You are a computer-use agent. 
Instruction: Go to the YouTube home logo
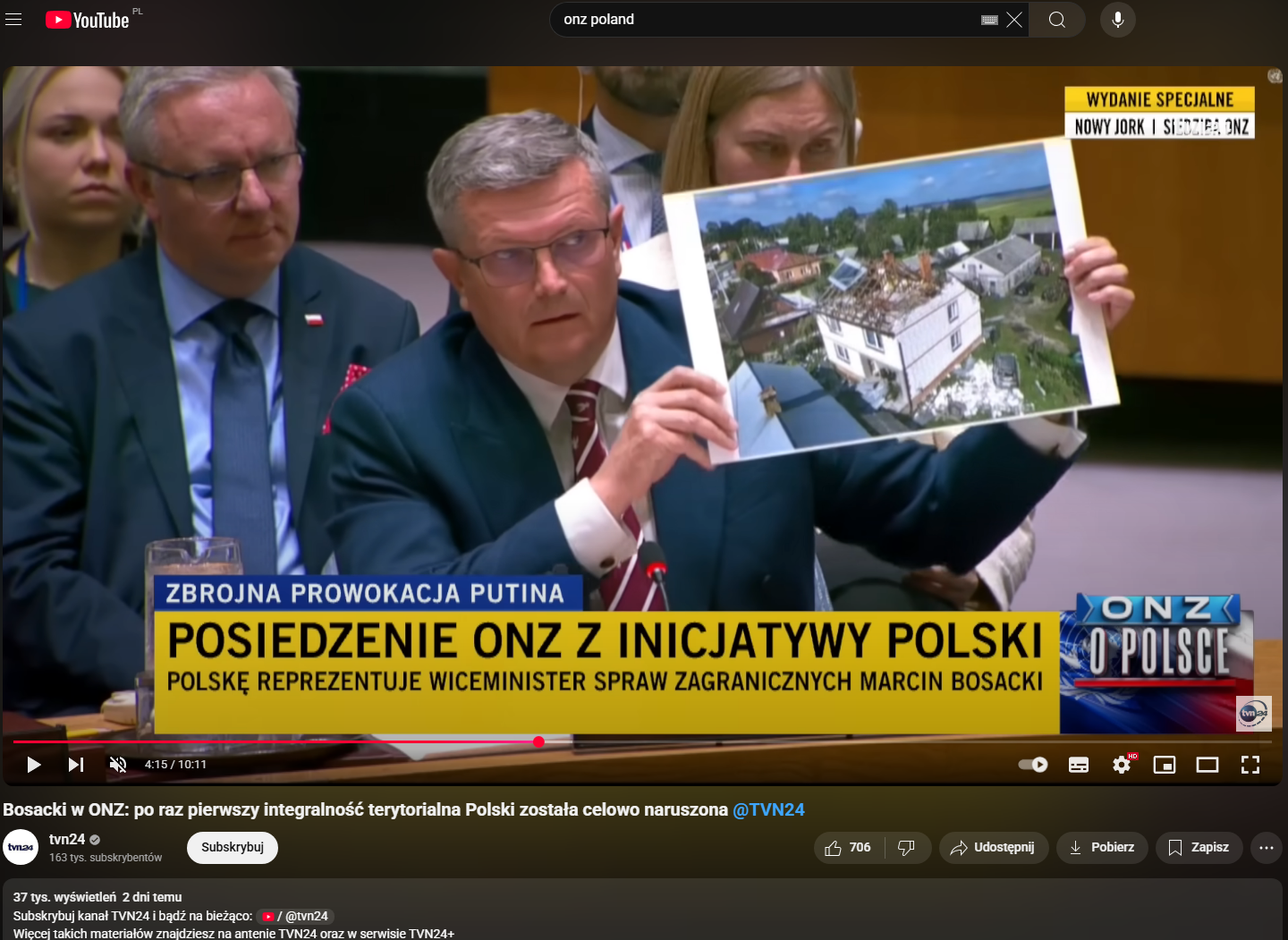[88, 20]
